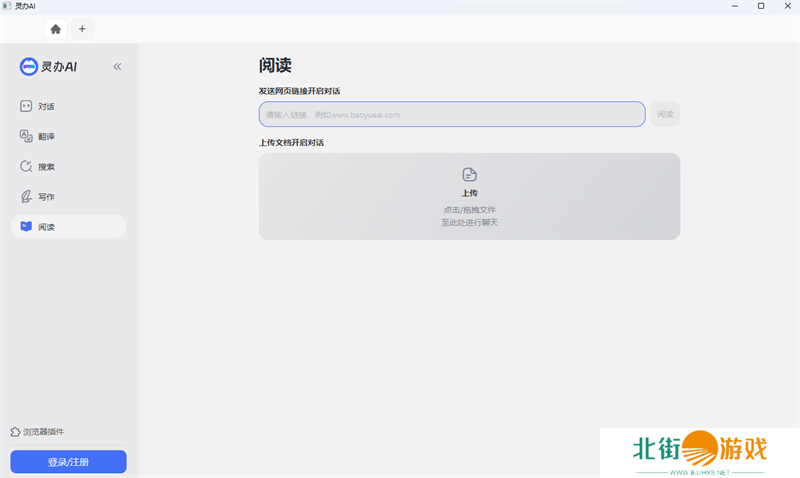The height and width of the screenshot is (478, 800).
Task: Click the 点击/拖拽文件 upload area text
Action: point(469,210)
